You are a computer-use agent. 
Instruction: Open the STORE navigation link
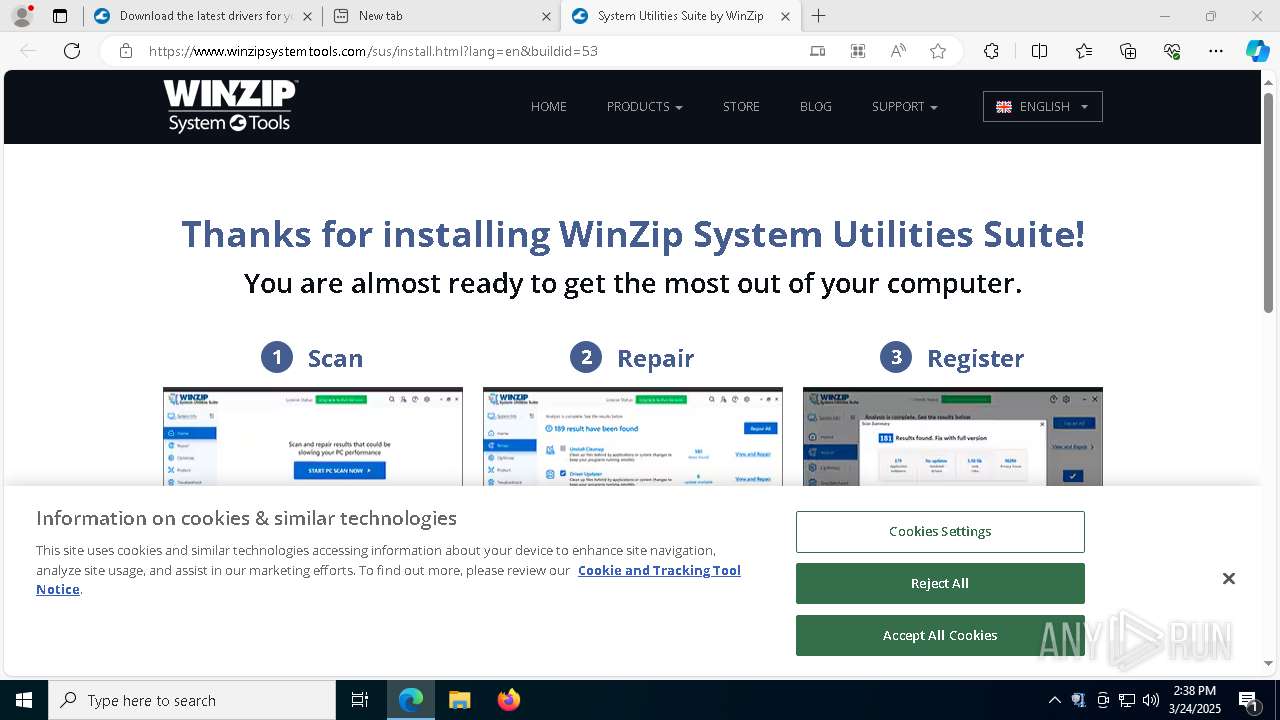click(x=741, y=106)
